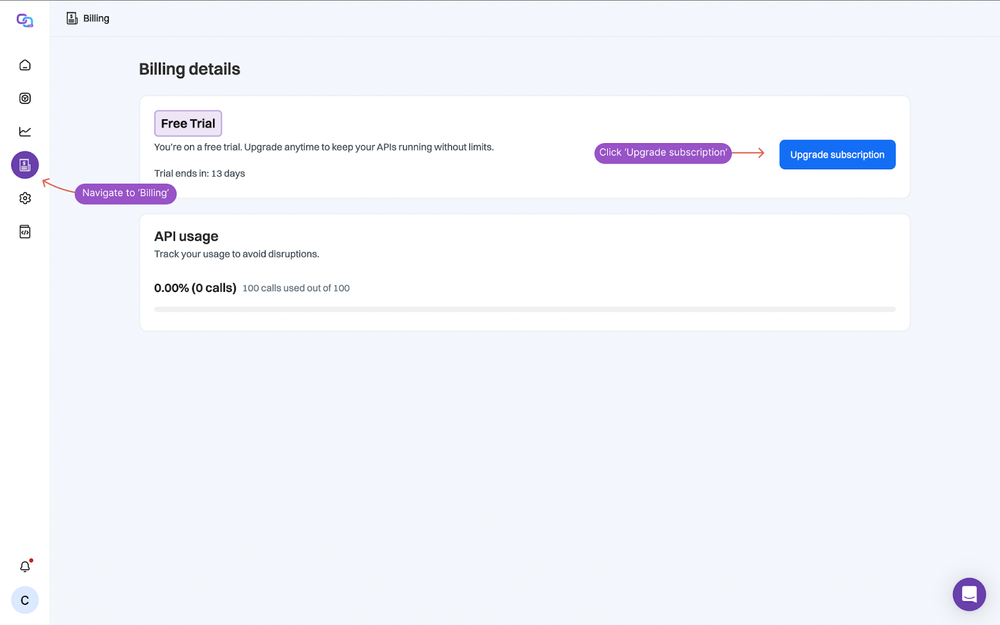The height and width of the screenshot is (625, 1000).
Task: Select the Instagram accounts icon in sidebar
Action: point(24,97)
